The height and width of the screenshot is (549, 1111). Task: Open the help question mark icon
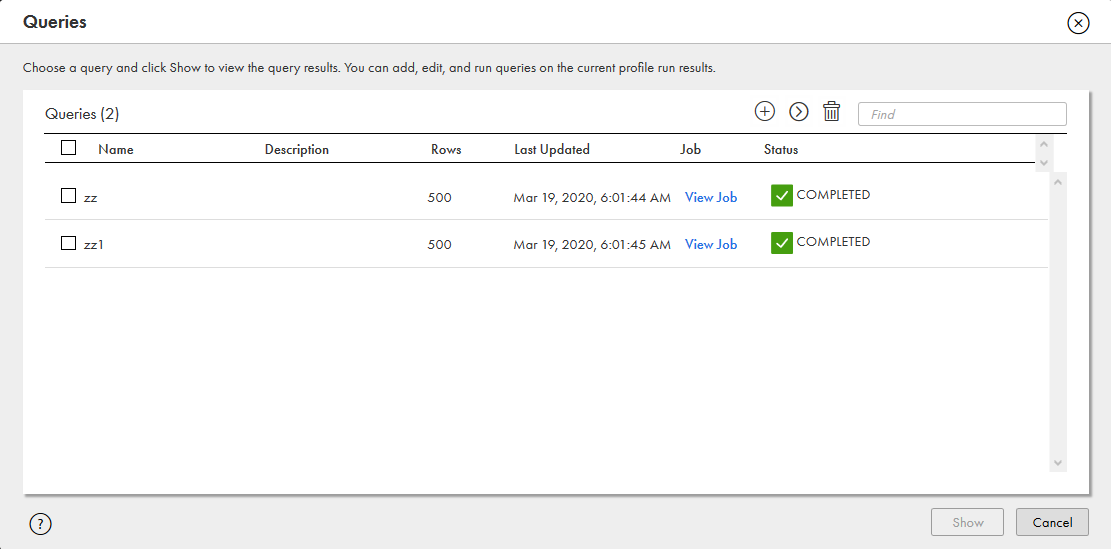tap(40, 523)
